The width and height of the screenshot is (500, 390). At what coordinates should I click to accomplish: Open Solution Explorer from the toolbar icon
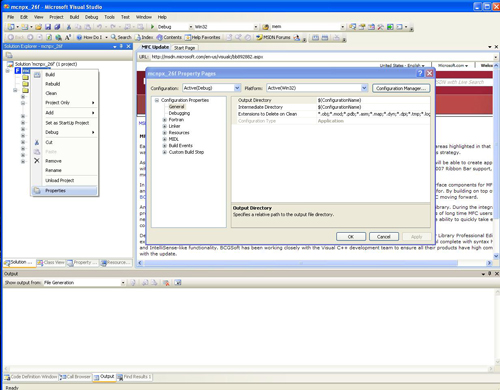352,27
